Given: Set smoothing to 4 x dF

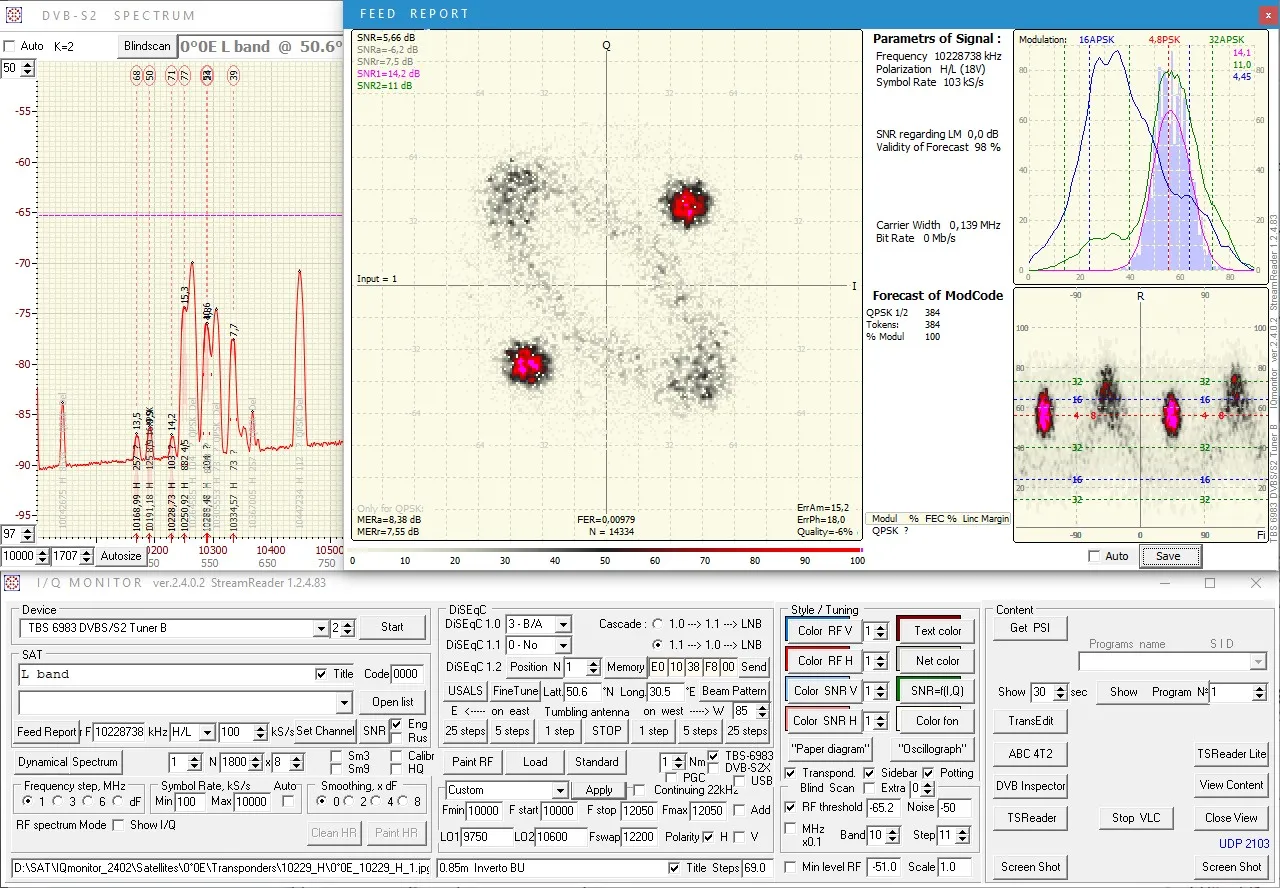Looking at the screenshot, I should (374, 801).
